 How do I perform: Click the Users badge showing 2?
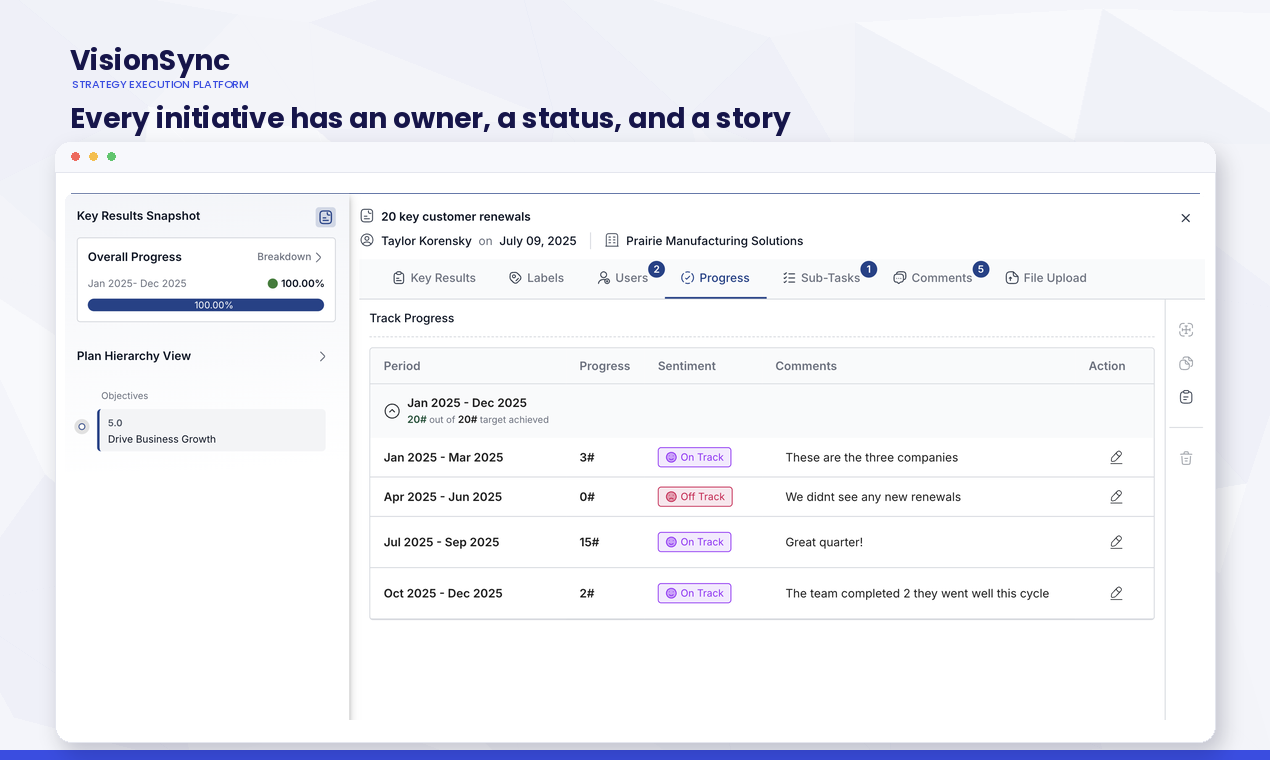click(x=656, y=269)
